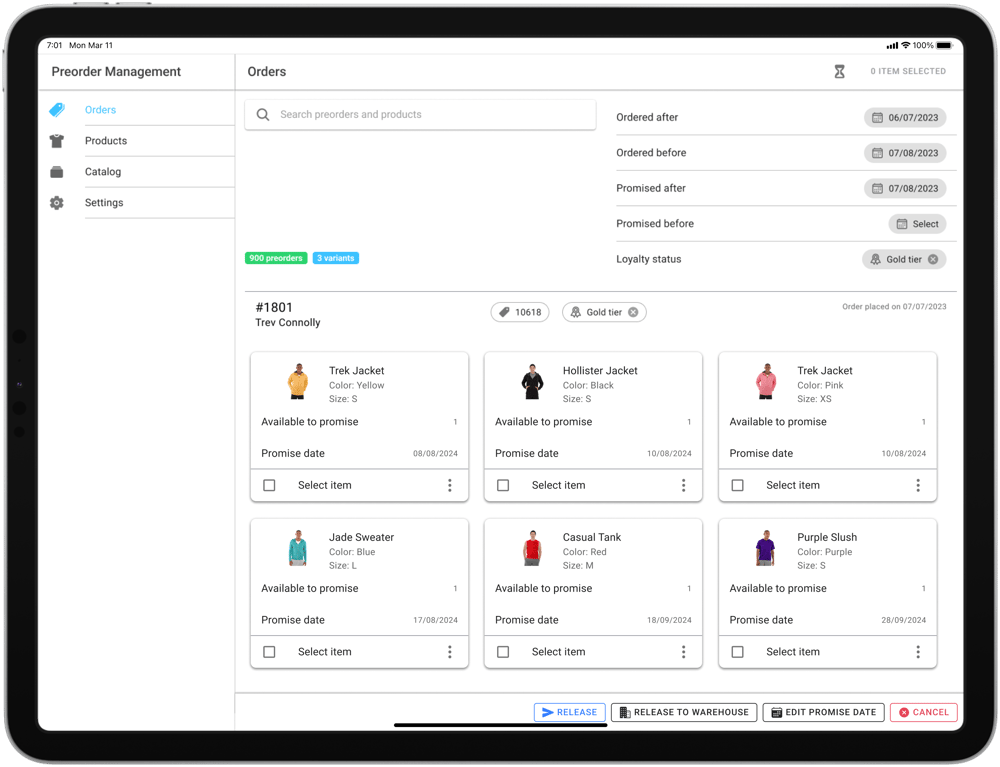Open the Orders tag icon in sidebar
1000x767 pixels.
pyautogui.click(x=57, y=110)
